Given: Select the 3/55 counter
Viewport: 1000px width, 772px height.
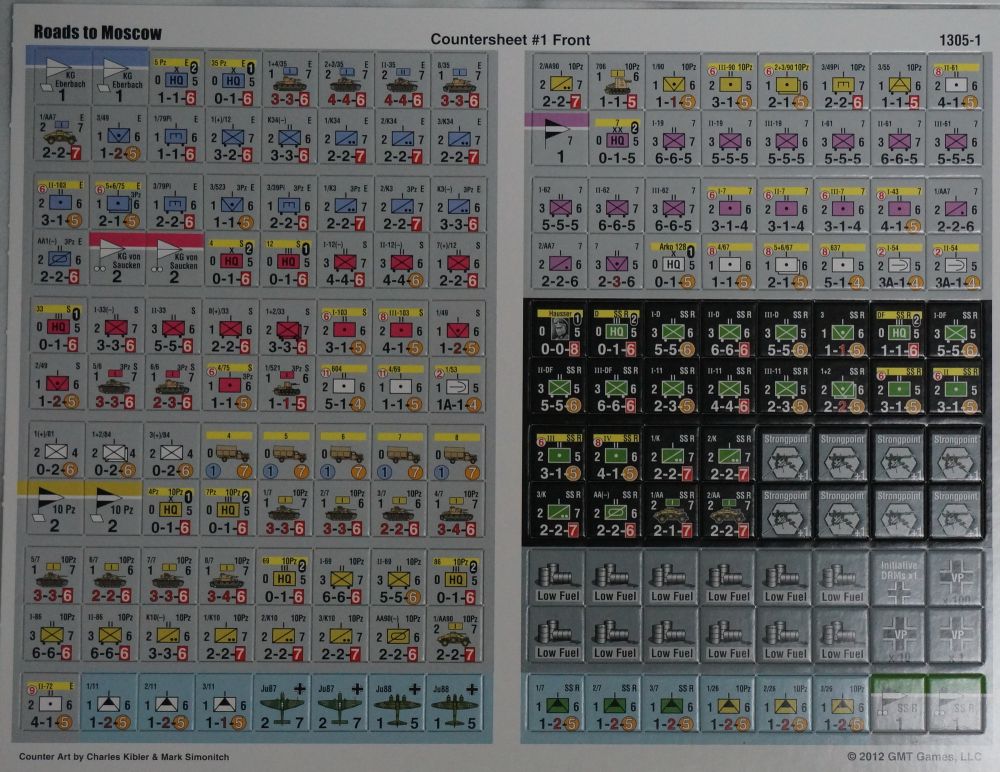Looking at the screenshot, I should 899,83.
